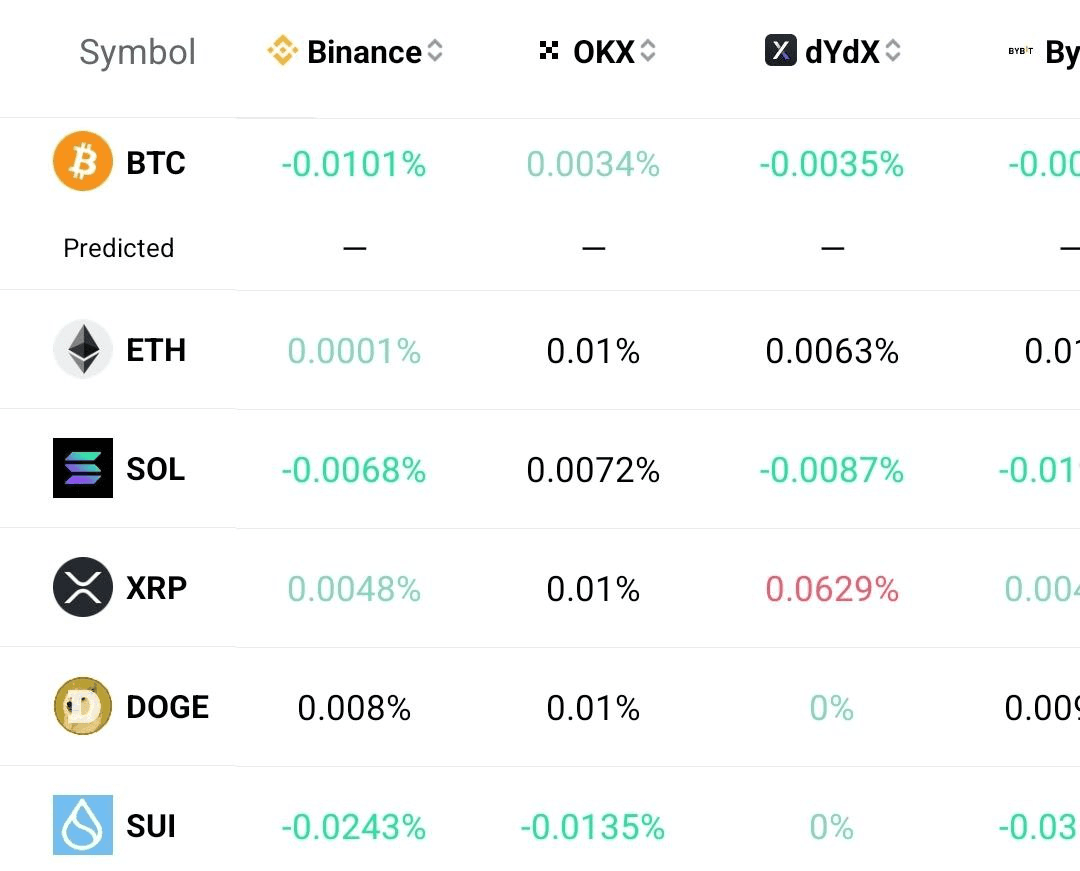The width and height of the screenshot is (1080, 871).
Task: Click the Ethereum diamond icon
Action: 83,350
